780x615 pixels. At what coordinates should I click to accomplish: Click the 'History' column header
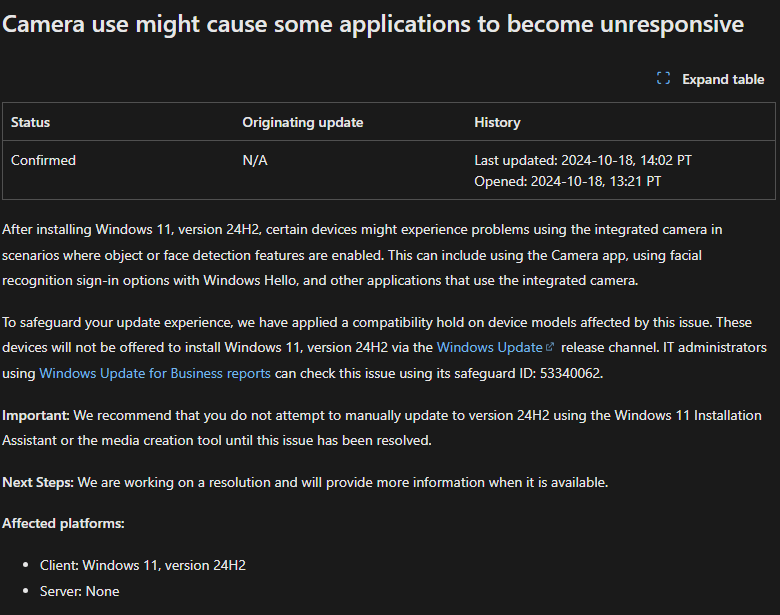coord(497,122)
